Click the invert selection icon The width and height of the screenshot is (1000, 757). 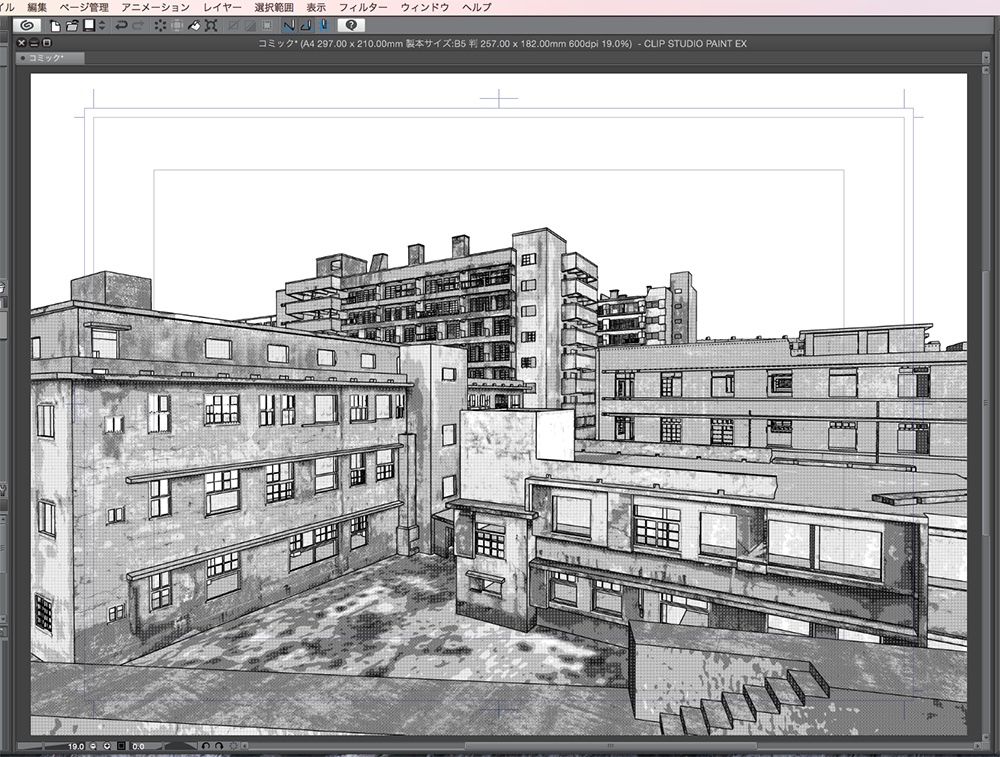[x=250, y=26]
